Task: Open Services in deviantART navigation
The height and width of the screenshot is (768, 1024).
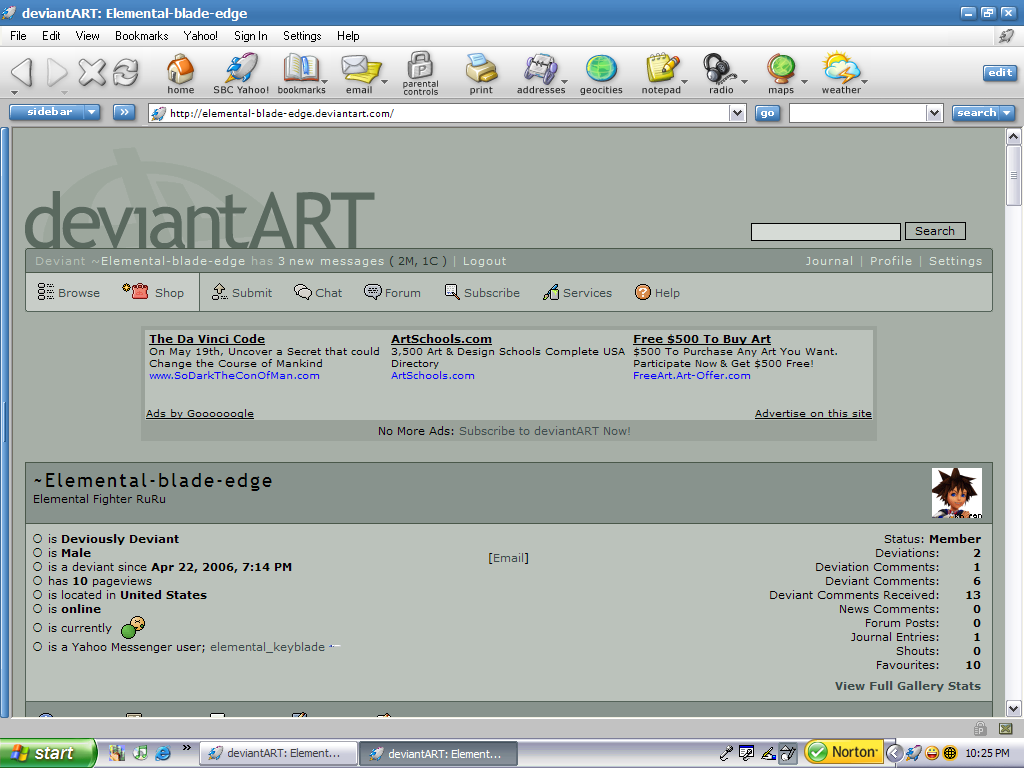Action: pos(577,293)
